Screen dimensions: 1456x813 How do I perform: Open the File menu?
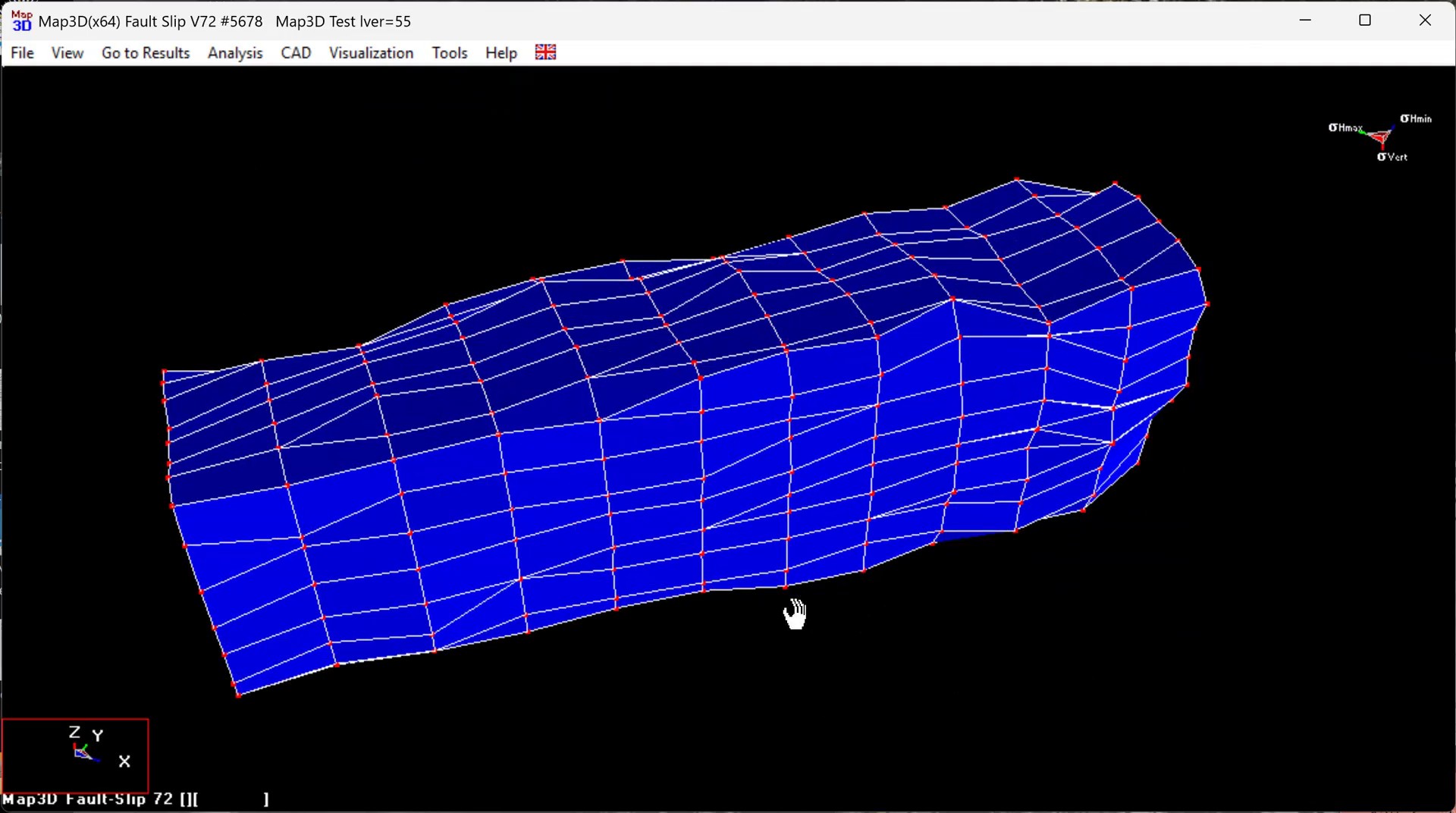pos(22,53)
